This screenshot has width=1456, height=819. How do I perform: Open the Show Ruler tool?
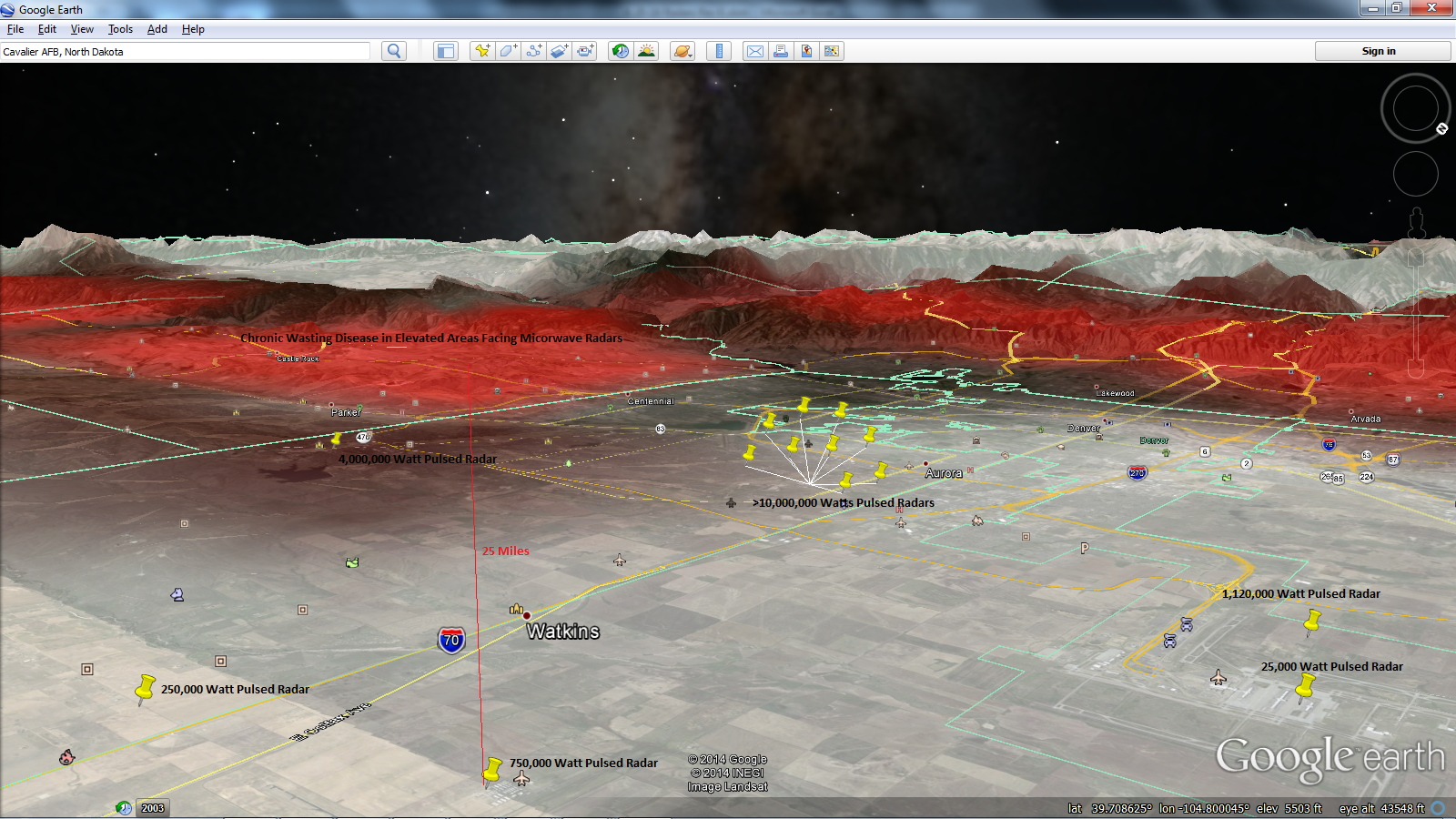pos(719,51)
